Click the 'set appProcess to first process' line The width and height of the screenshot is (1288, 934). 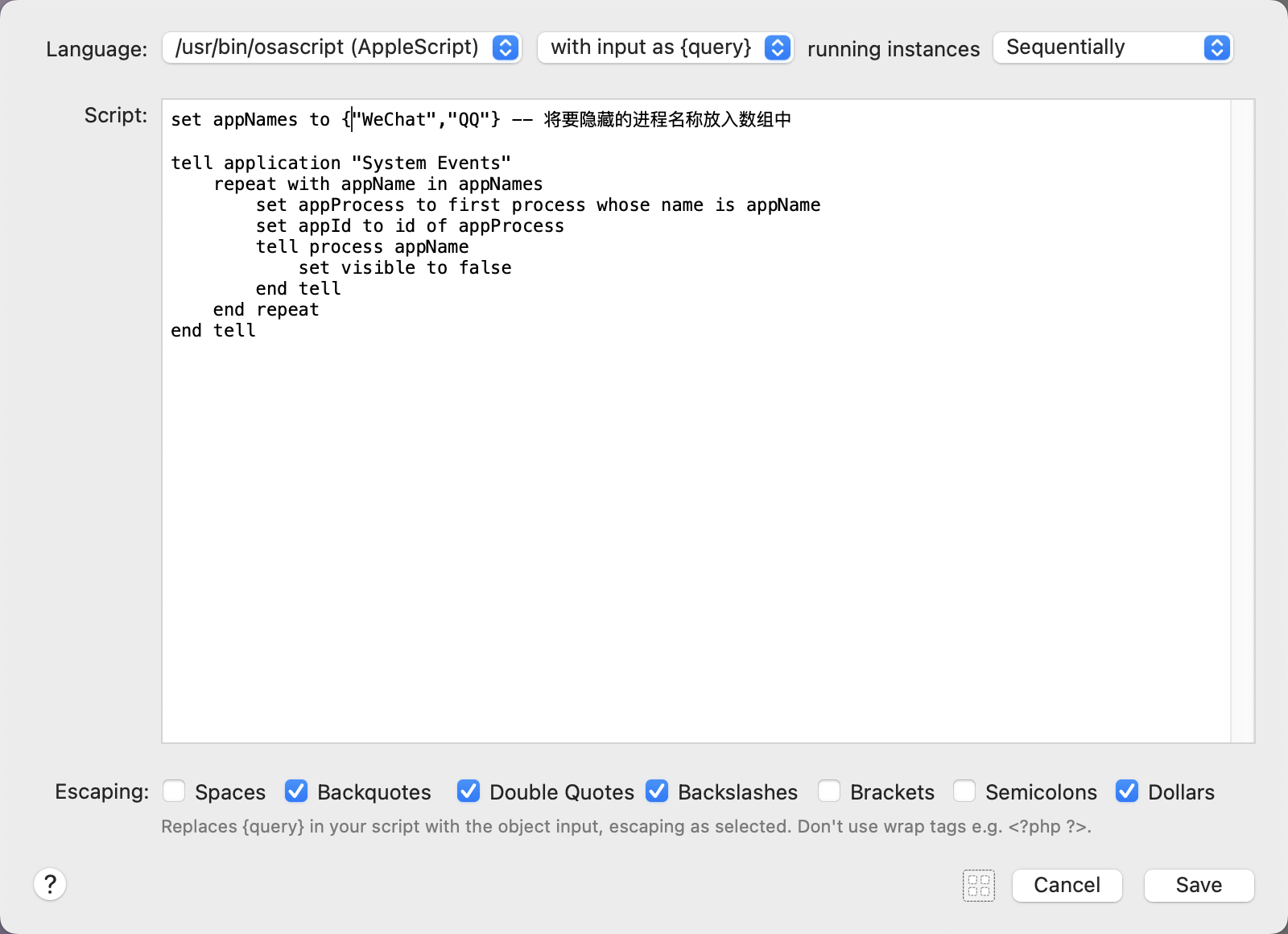coord(538,205)
